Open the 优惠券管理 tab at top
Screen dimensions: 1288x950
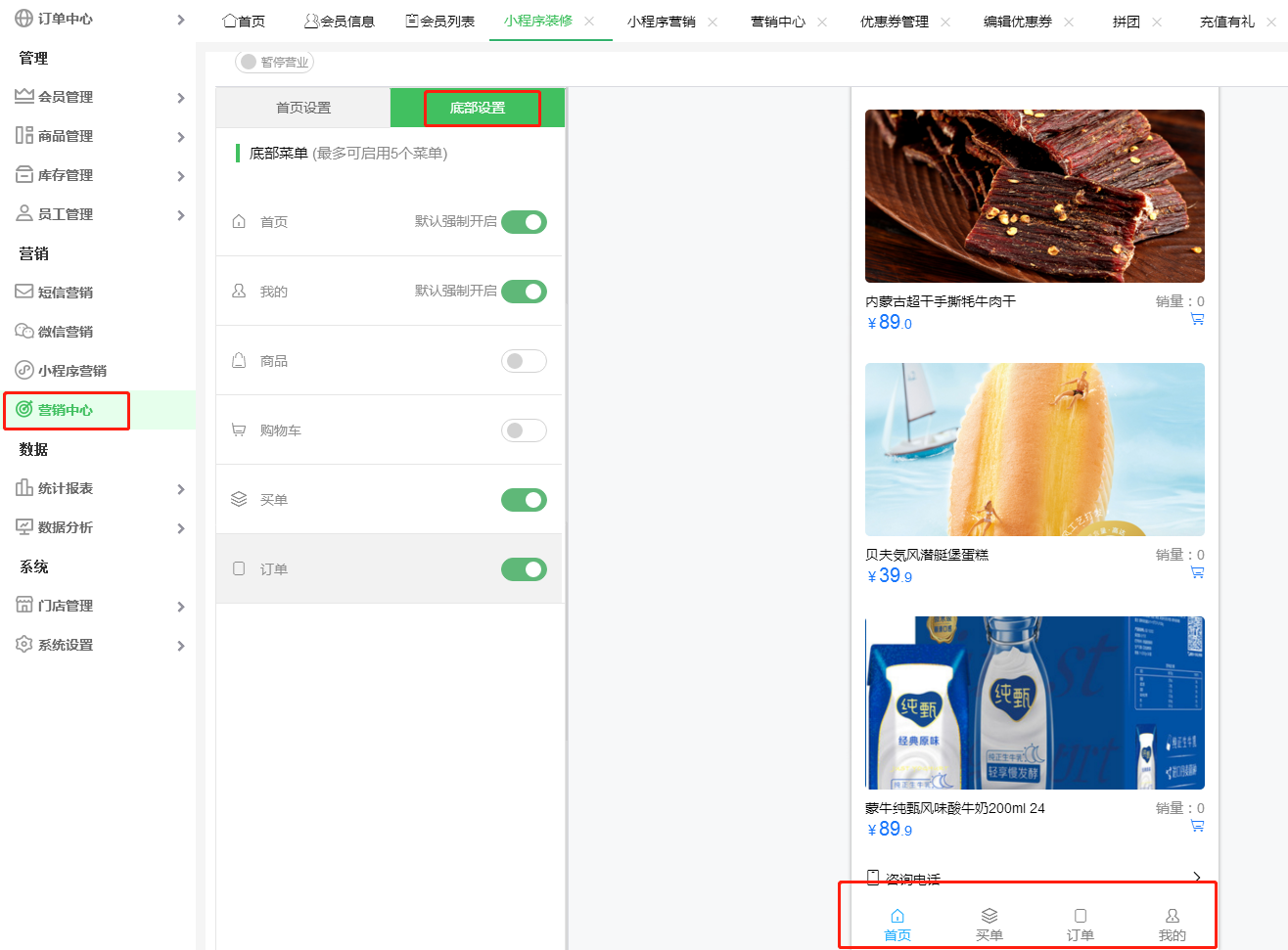[897, 20]
